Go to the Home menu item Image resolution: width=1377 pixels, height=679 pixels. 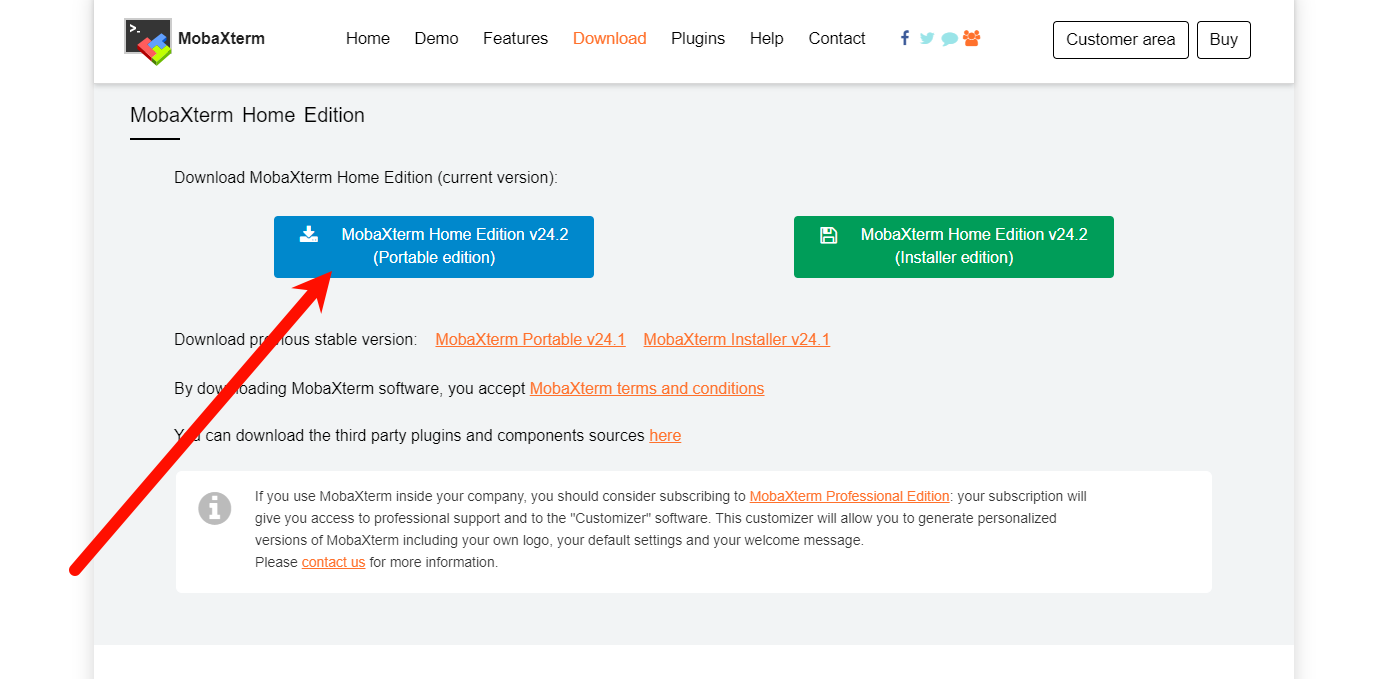click(x=368, y=39)
